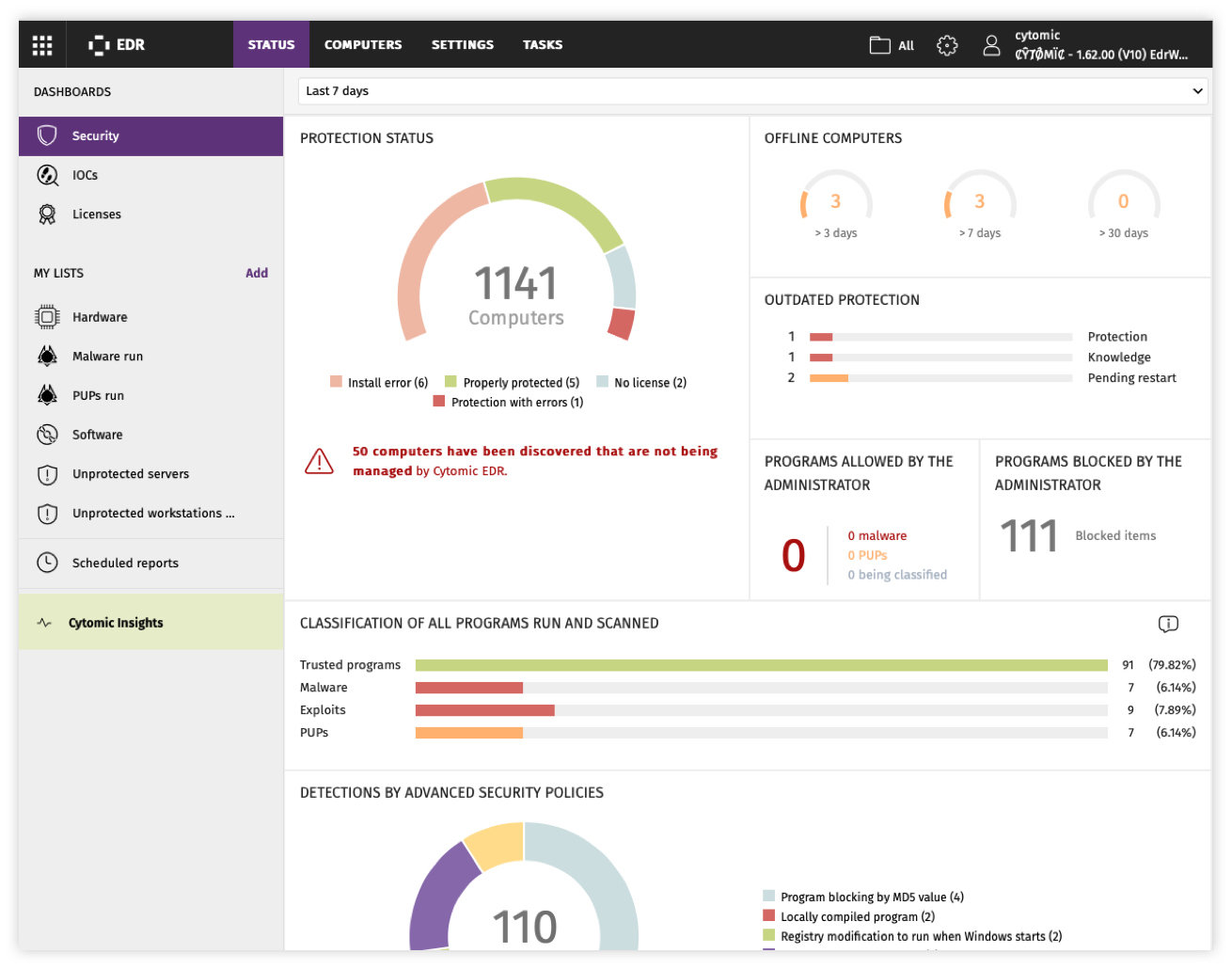
Task: Click the IOCs dashboard icon
Action: (x=47, y=175)
